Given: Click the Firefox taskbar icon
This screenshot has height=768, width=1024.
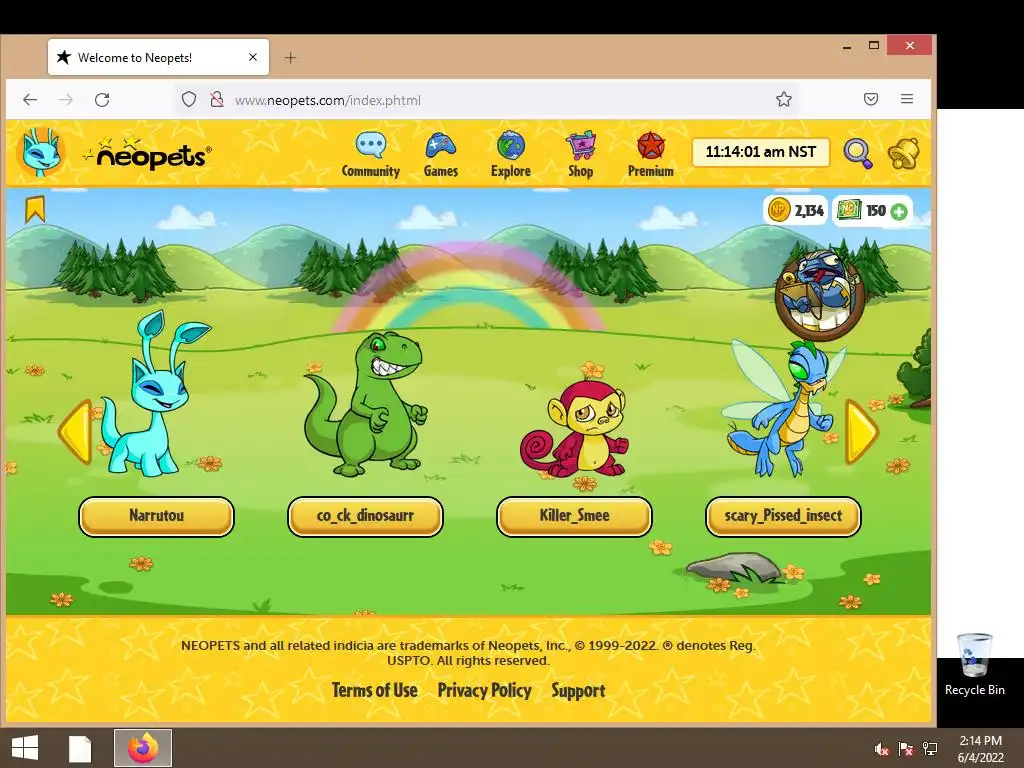Looking at the screenshot, I should 143,748.
